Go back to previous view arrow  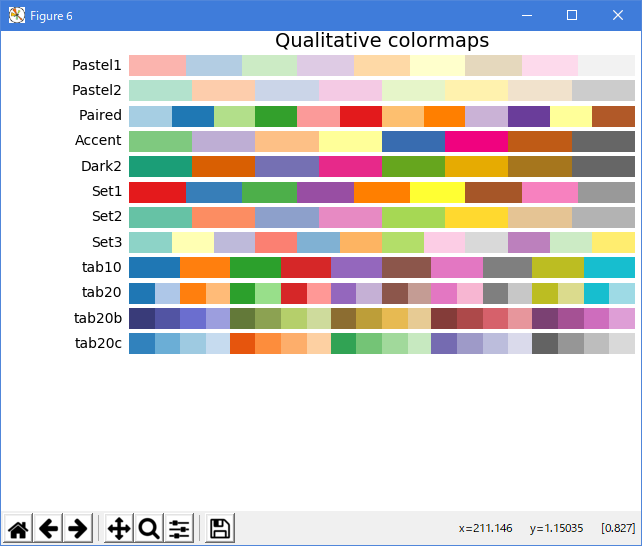(x=48, y=528)
